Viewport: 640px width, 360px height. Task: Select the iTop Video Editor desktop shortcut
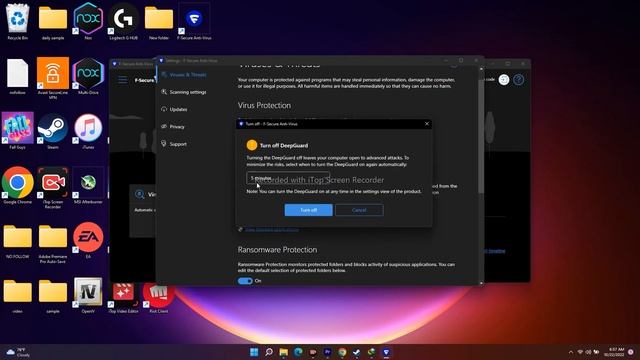pyautogui.click(x=123, y=298)
